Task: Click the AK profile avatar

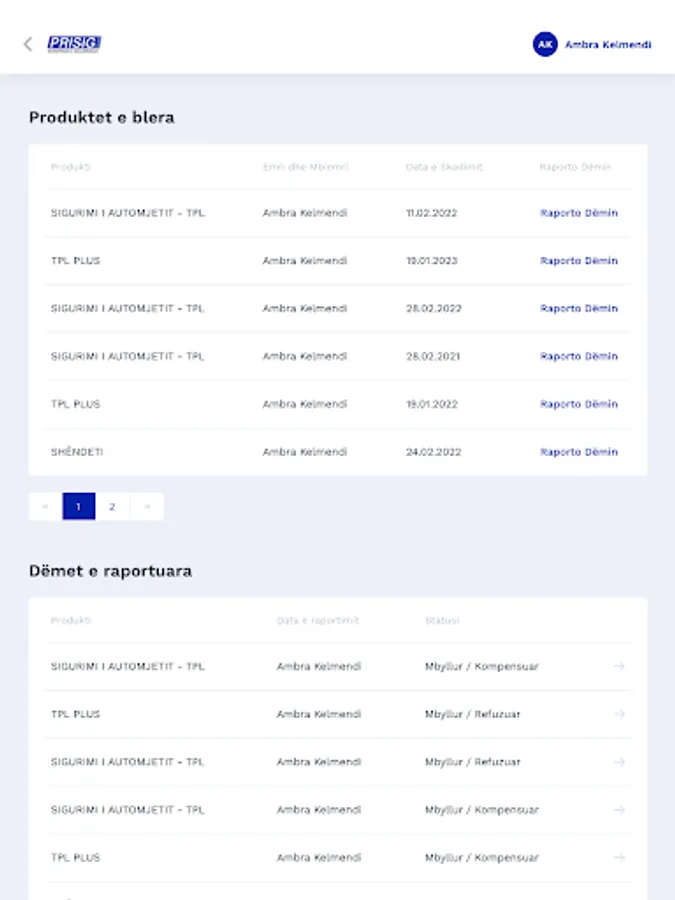Action: pyautogui.click(x=545, y=44)
